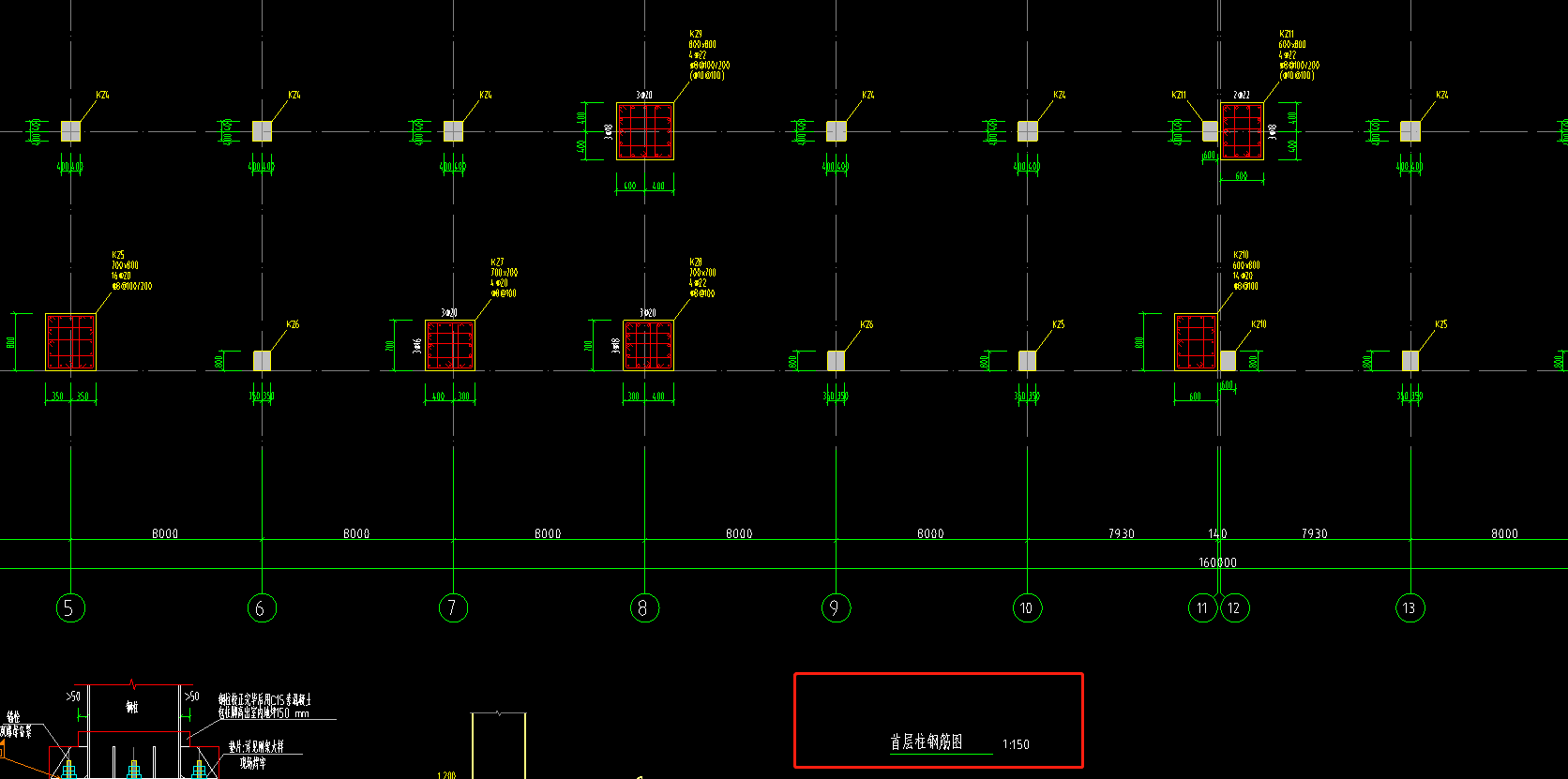
Task: Select grid axis bubble 12
Action: pyautogui.click(x=1234, y=607)
